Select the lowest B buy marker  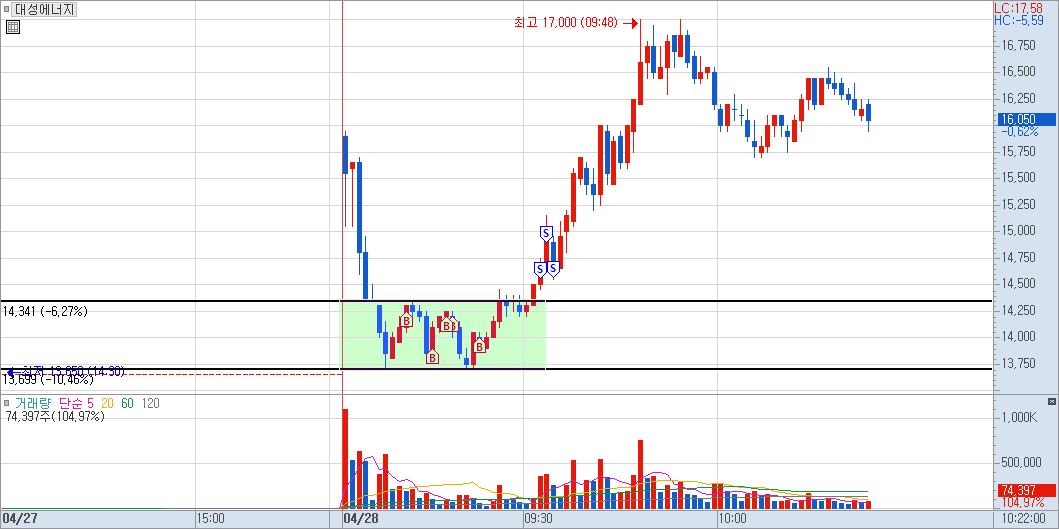pyautogui.click(x=432, y=357)
